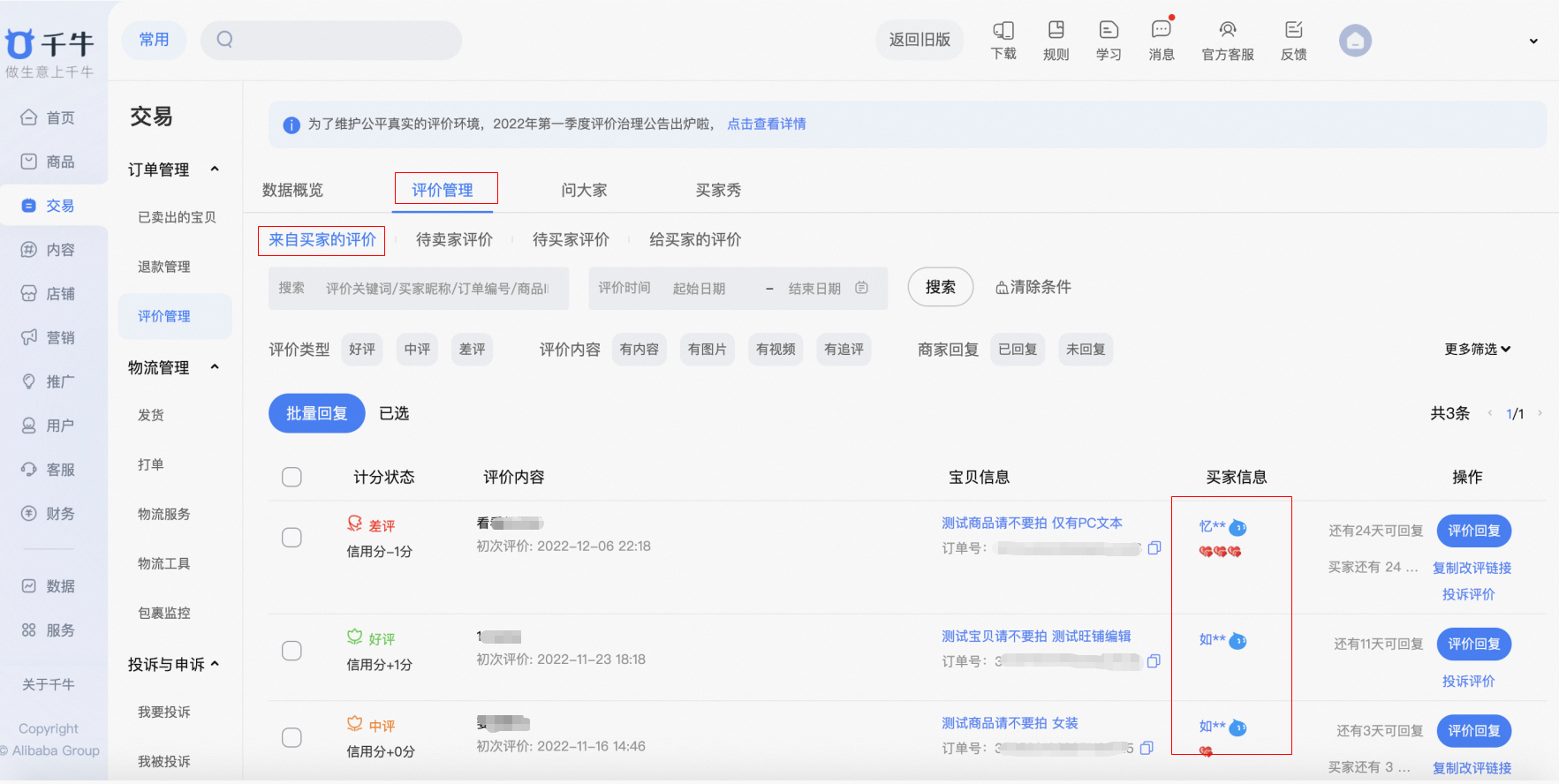Open the 客服 customer service sidebar icon
Screen dimensions: 1559x784
(x=29, y=470)
